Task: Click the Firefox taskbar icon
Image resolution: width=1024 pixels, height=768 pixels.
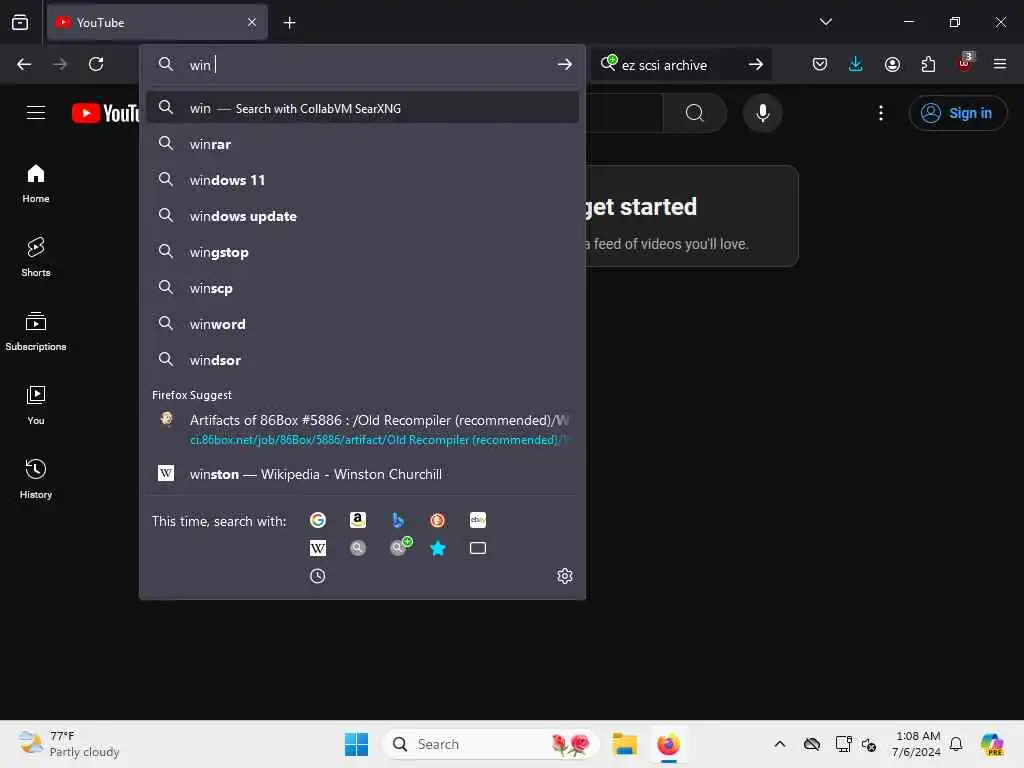Action: point(669,744)
